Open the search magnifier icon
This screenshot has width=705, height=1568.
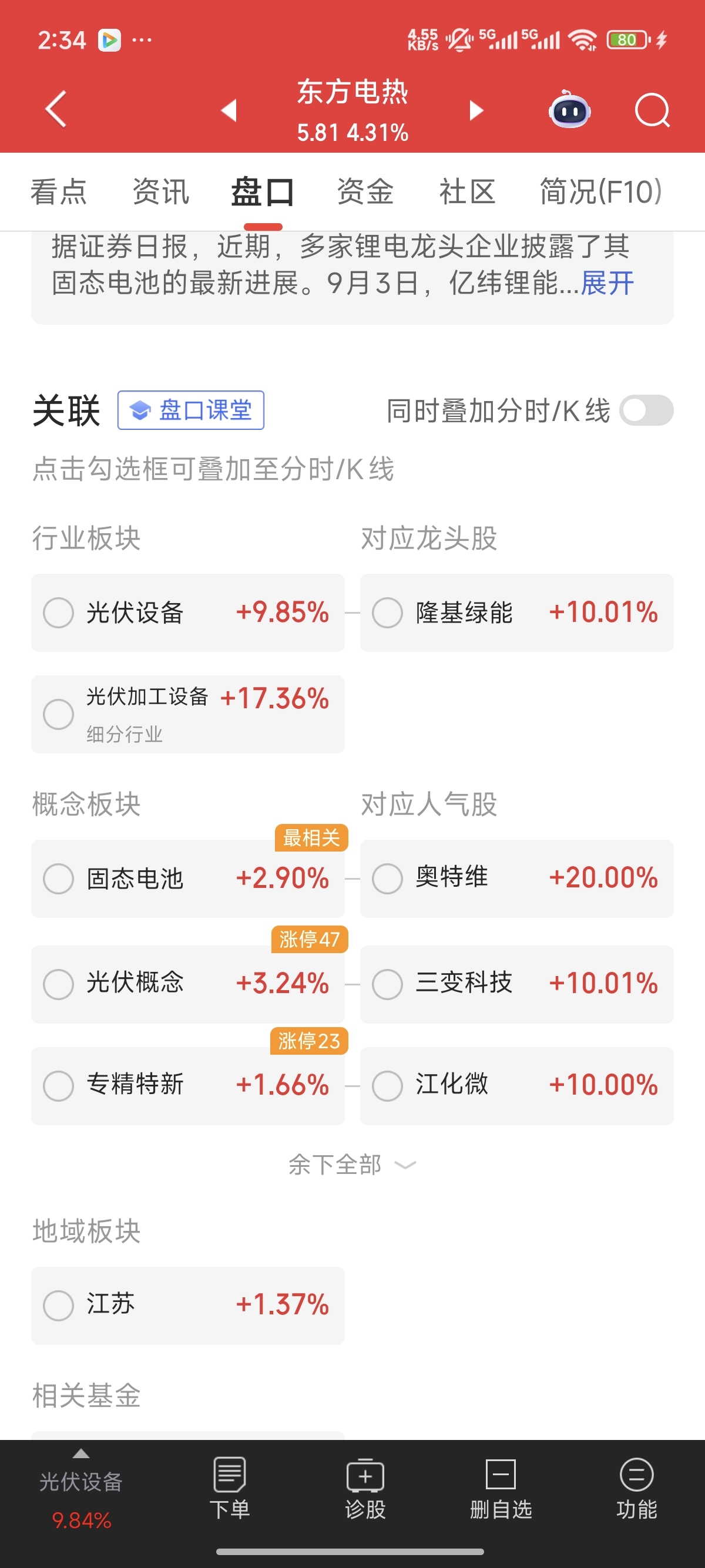[652, 111]
